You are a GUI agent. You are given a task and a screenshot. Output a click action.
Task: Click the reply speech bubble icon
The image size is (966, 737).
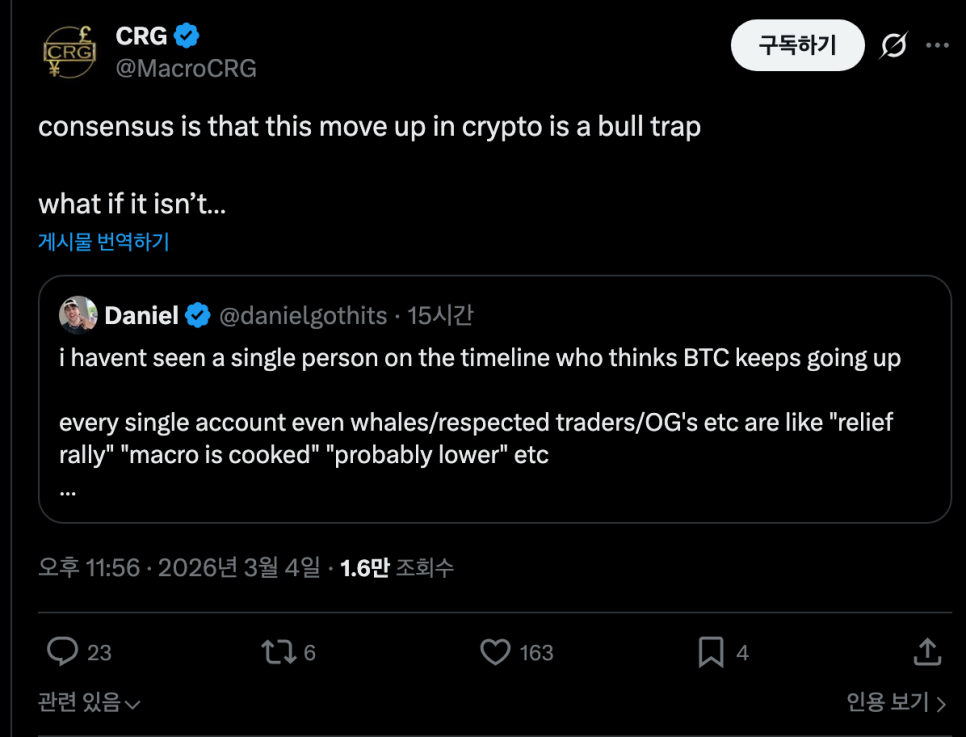pyautogui.click(x=64, y=653)
